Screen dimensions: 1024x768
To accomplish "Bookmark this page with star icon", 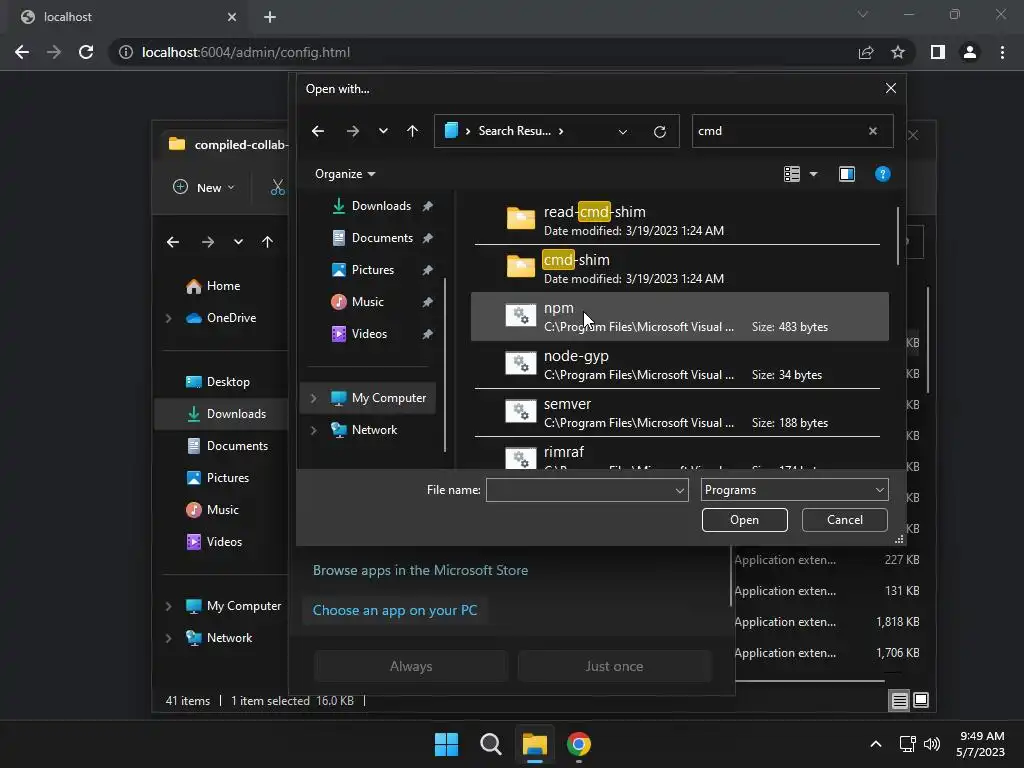I will point(898,52).
